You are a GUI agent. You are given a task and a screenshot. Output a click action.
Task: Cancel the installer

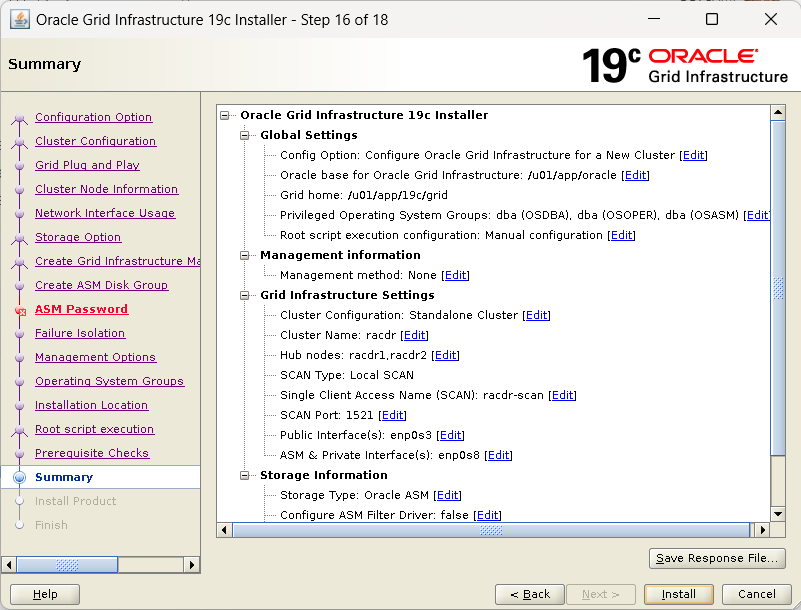[757, 595]
